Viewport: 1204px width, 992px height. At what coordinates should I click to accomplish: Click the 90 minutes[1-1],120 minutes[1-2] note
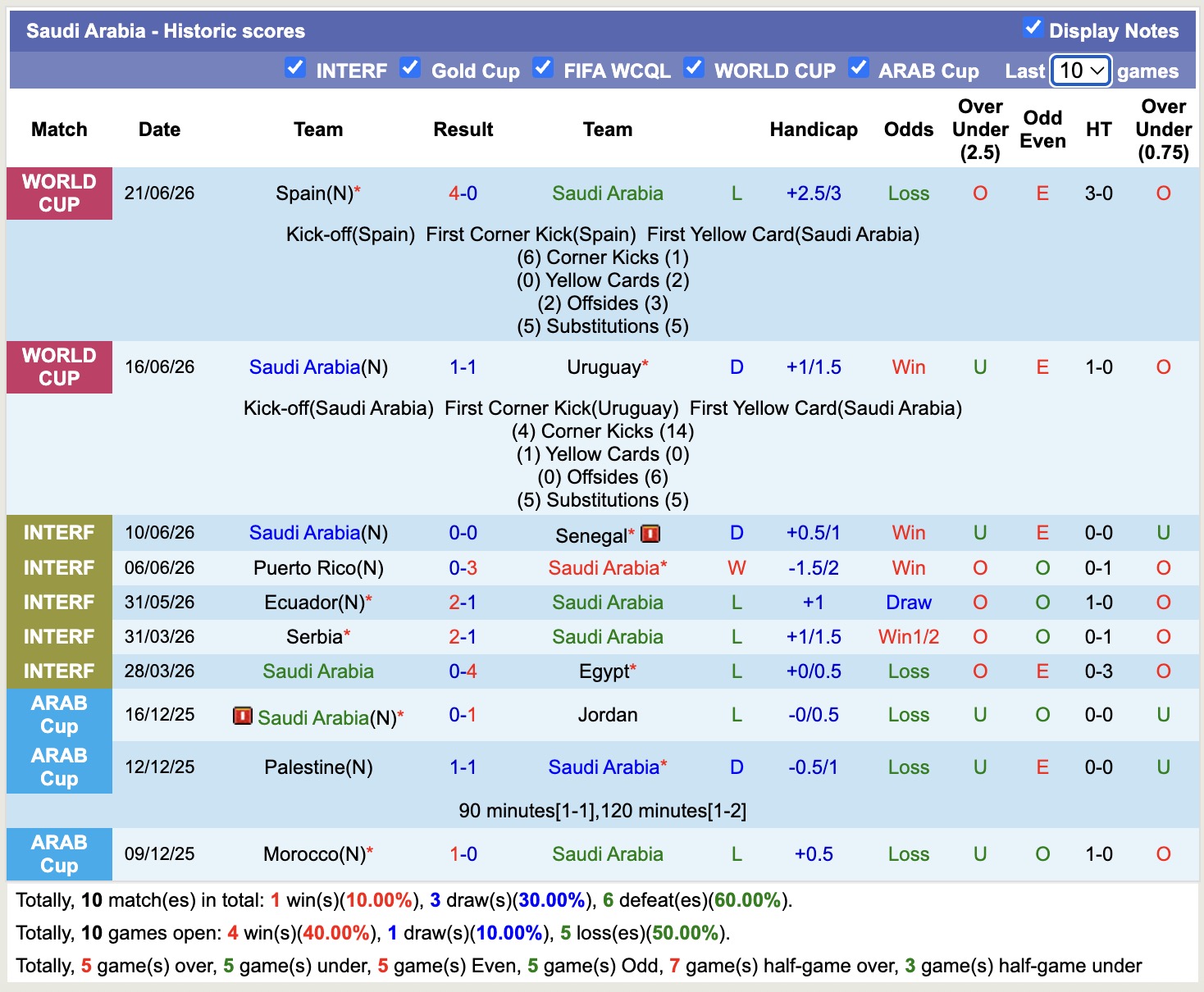[x=603, y=811]
